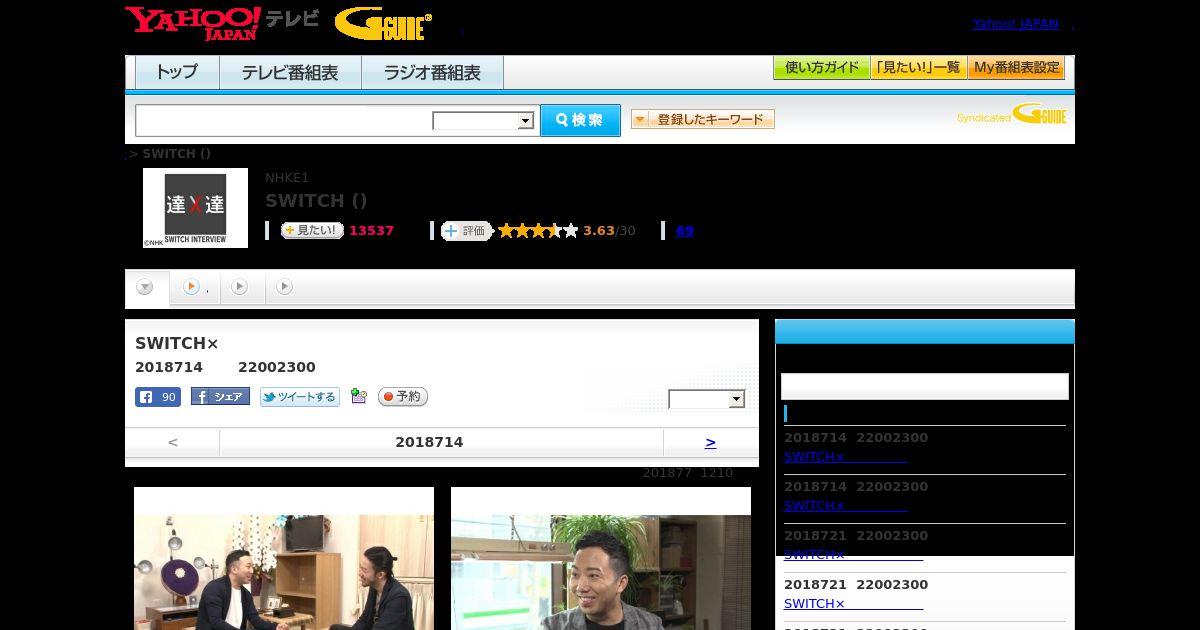Open third SWITCH× sidebar link under 2018721
Image resolution: width=1200 pixels, height=630 pixels.
pos(853,555)
